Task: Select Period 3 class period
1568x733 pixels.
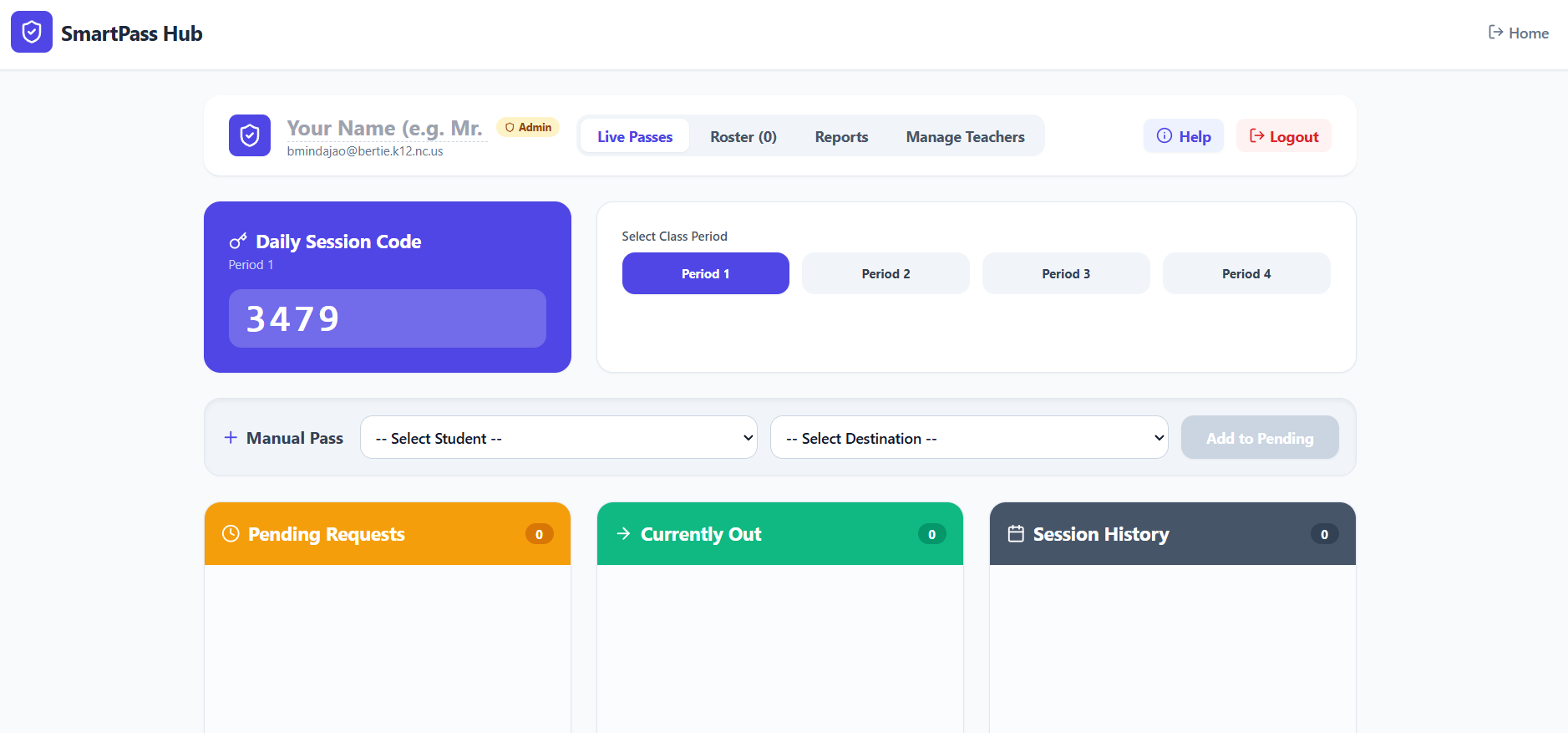Action: (1066, 273)
